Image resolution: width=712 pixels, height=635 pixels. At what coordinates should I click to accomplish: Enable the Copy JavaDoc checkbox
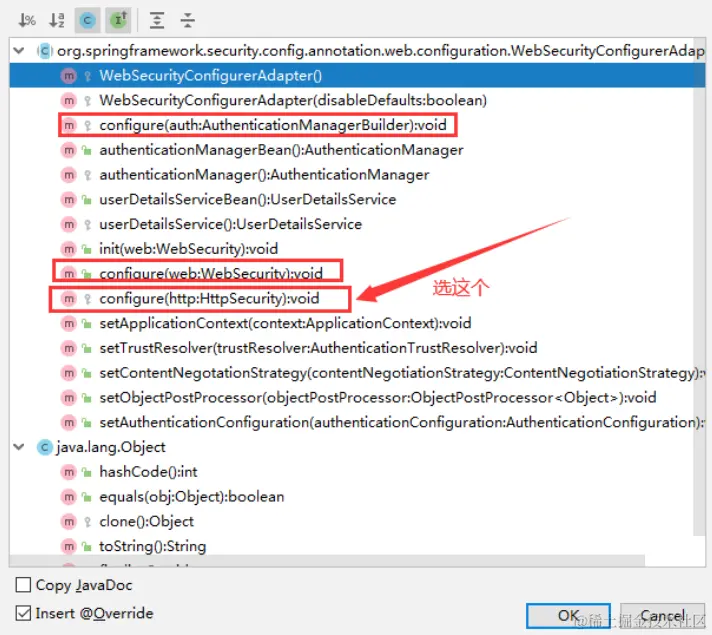click(23, 585)
